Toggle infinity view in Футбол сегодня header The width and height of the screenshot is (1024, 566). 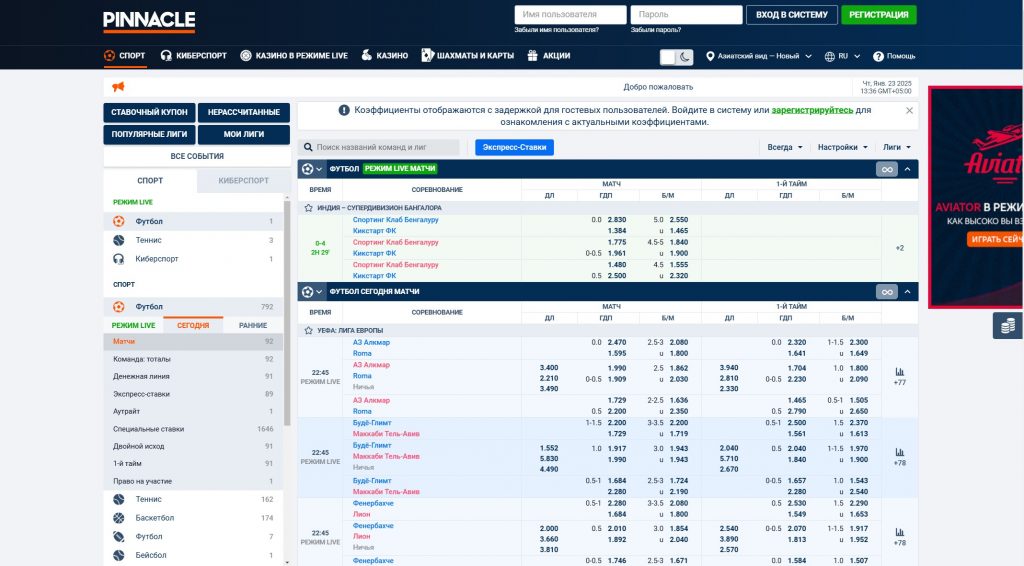(886, 292)
